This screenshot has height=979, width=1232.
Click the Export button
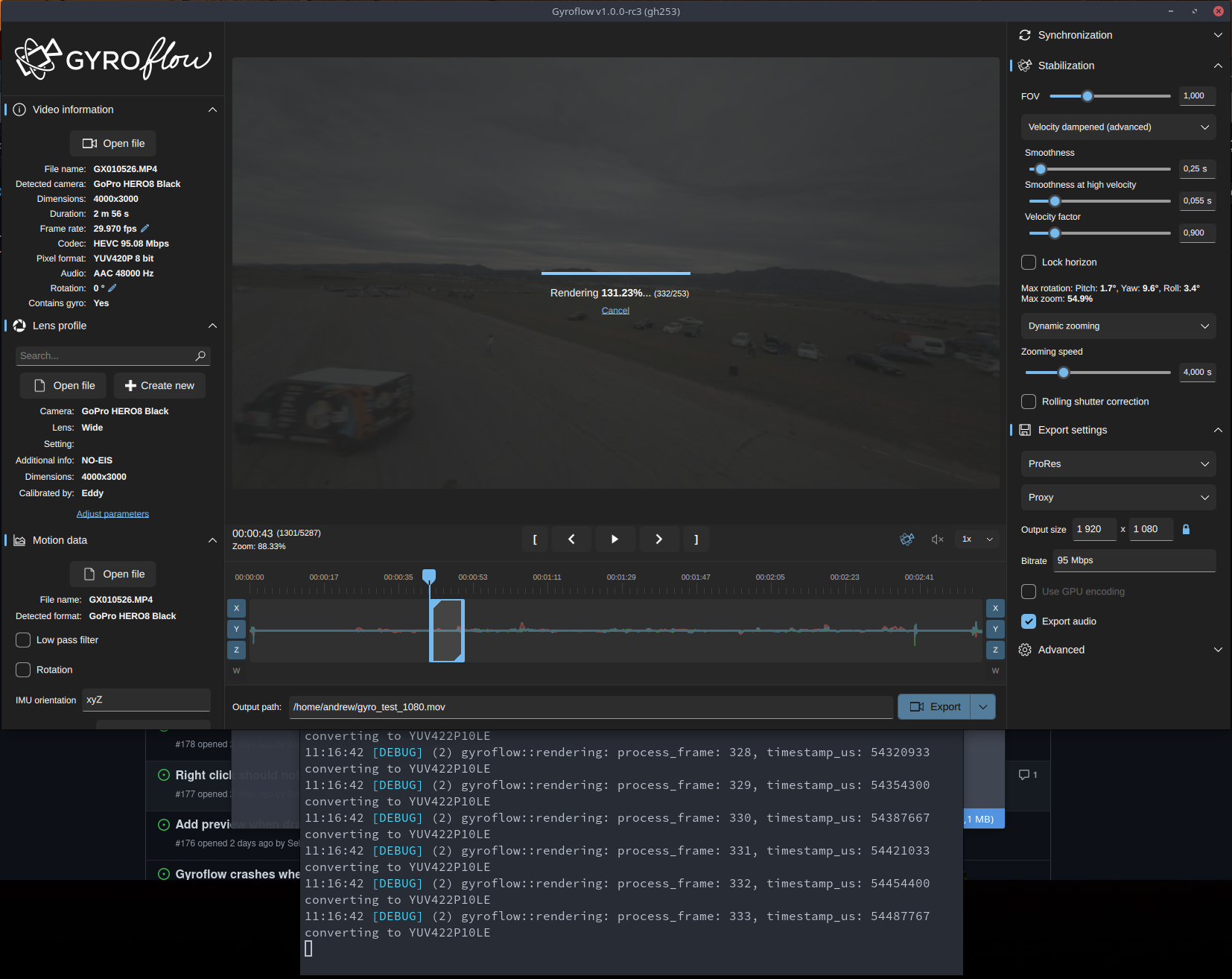935,706
